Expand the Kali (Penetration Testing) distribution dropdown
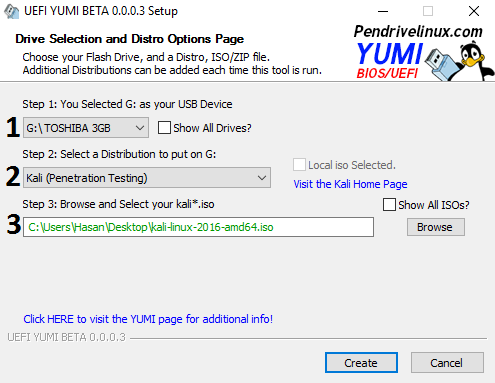495x383 pixels. point(147,178)
